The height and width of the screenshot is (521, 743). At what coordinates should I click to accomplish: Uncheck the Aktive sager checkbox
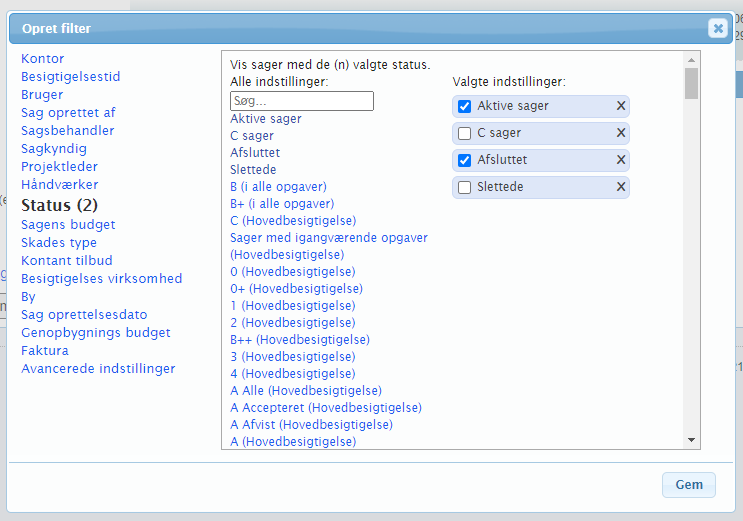(x=464, y=106)
